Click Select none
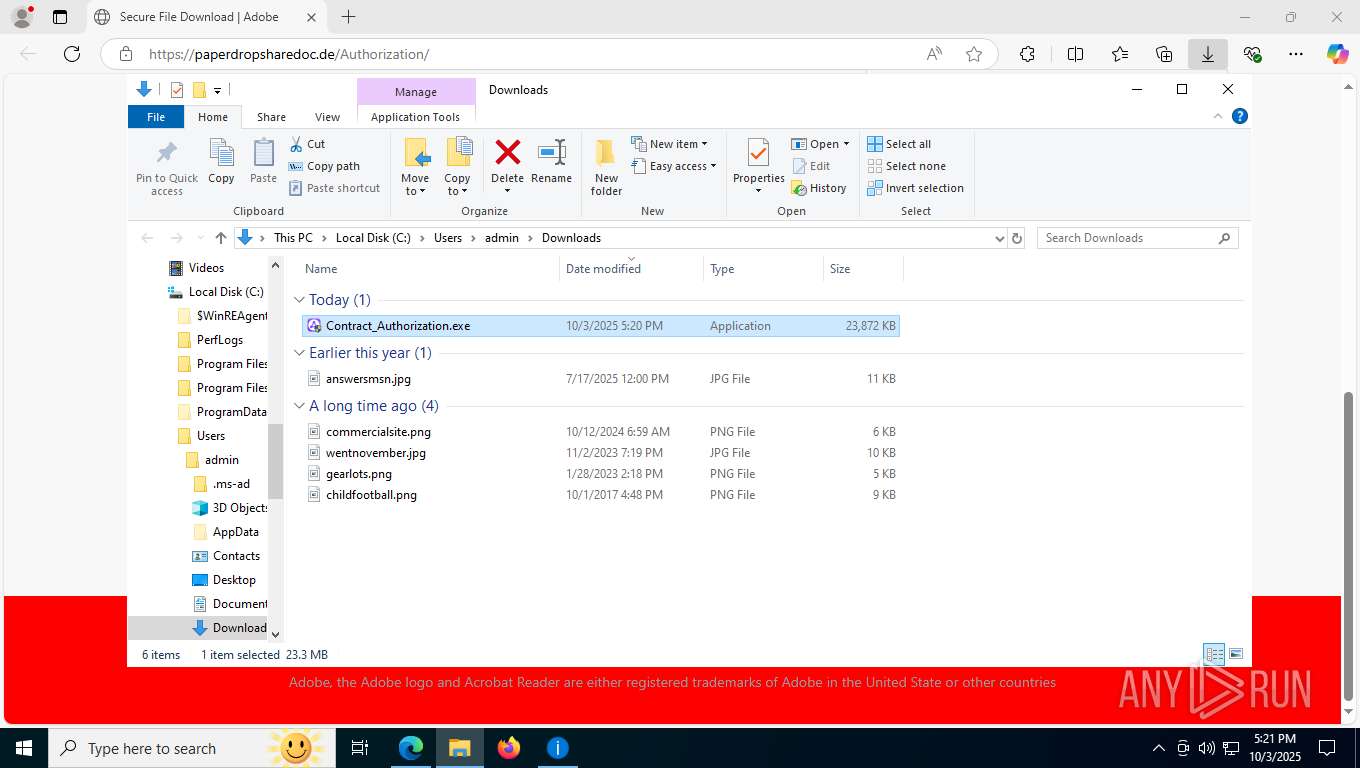 906,166
